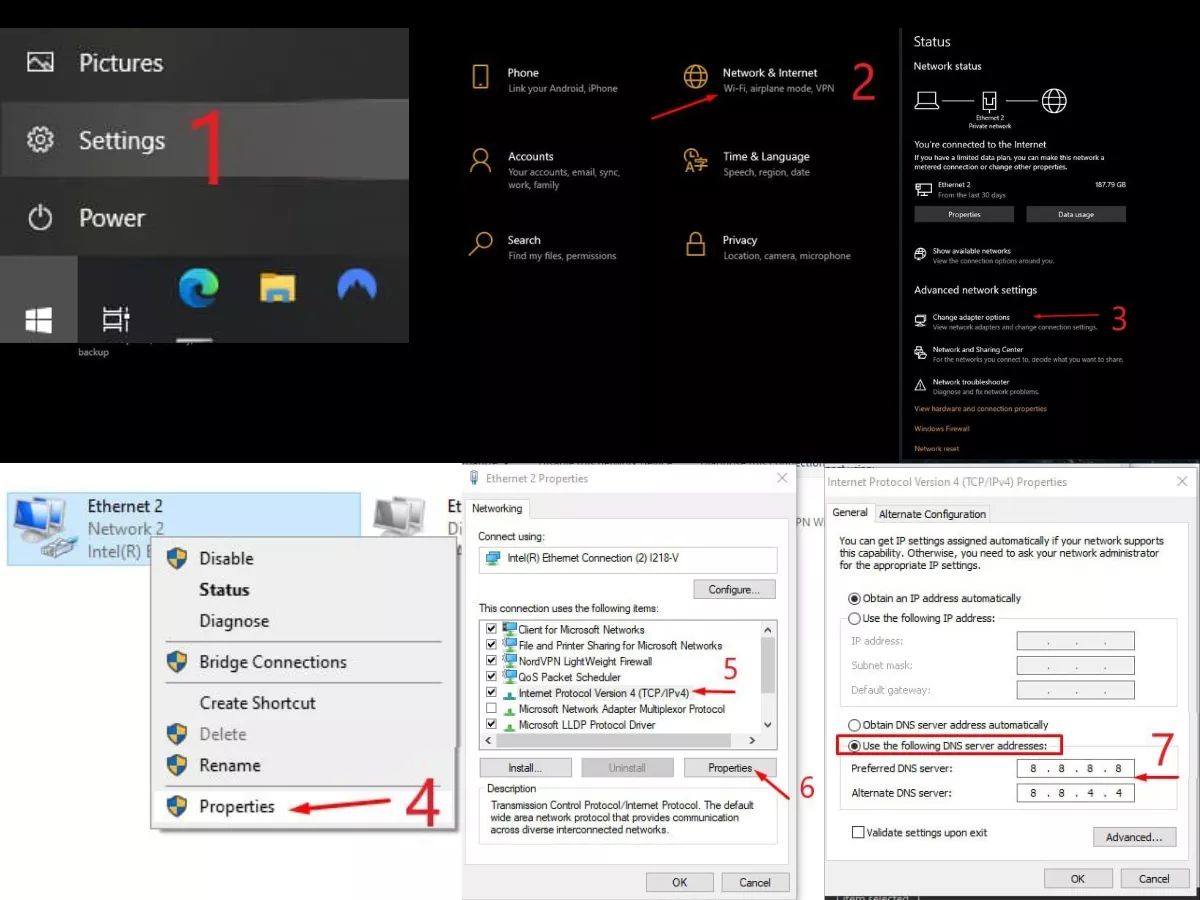Click the shield icon beside Rename
This screenshot has width=1200, height=900.
pos(177,765)
